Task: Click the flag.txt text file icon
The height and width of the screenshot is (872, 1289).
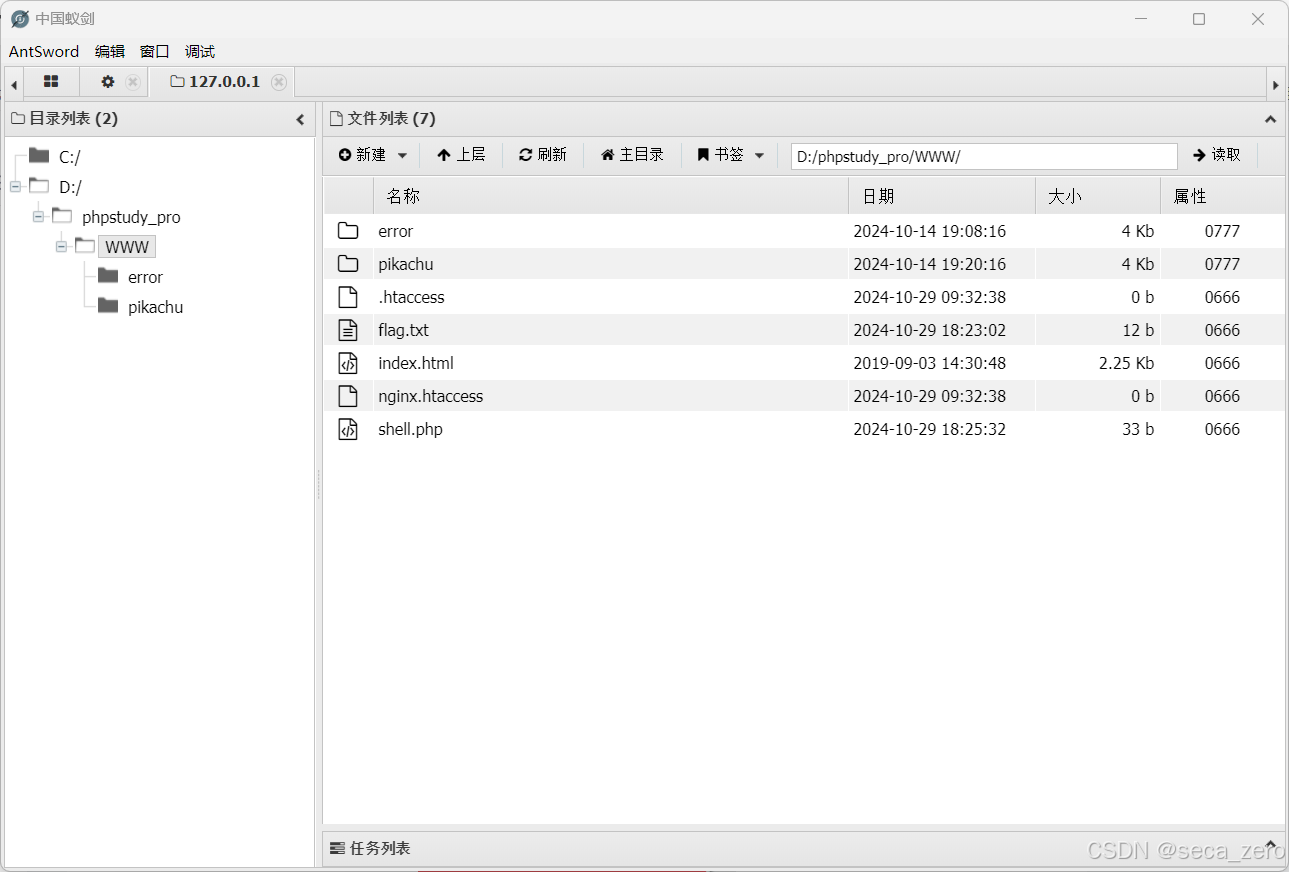Action: pyautogui.click(x=348, y=330)
